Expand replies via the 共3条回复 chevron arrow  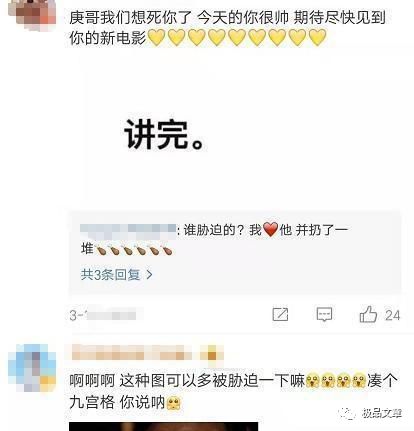(150, 275)
